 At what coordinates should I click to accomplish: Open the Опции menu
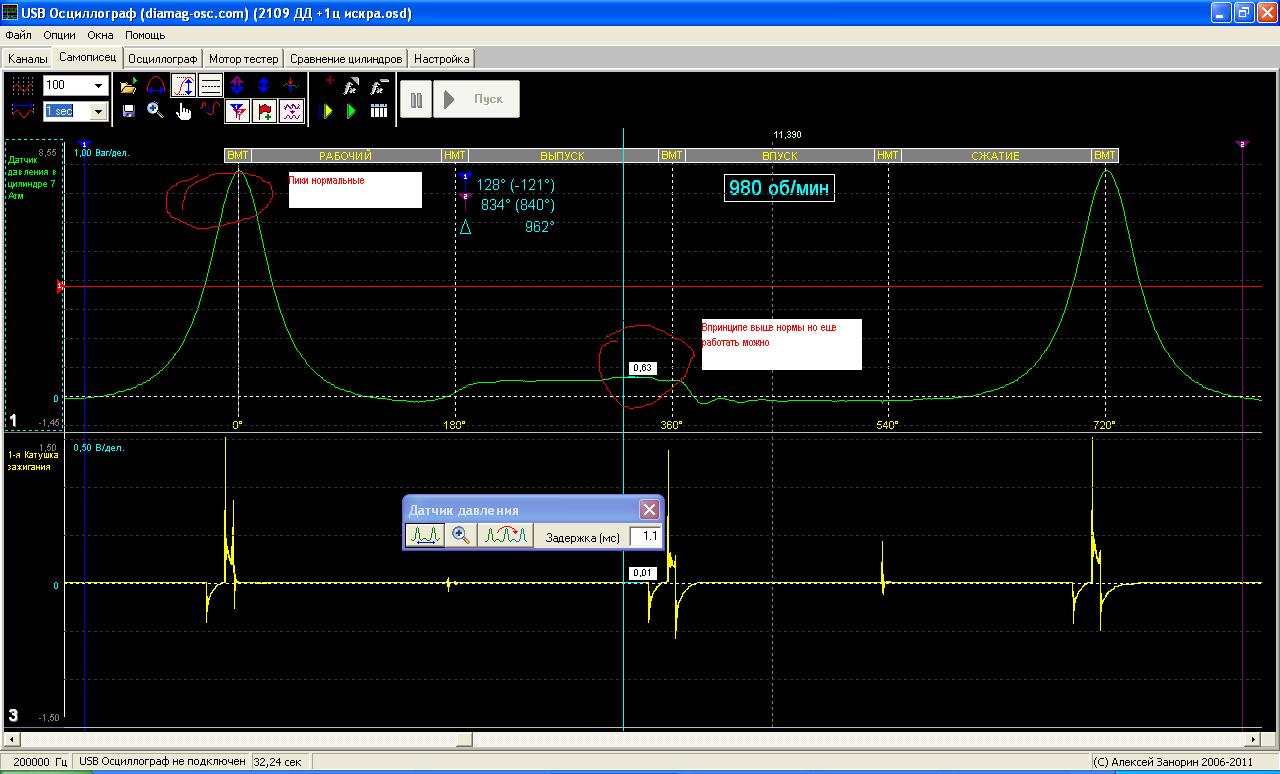tap(60, 35)
